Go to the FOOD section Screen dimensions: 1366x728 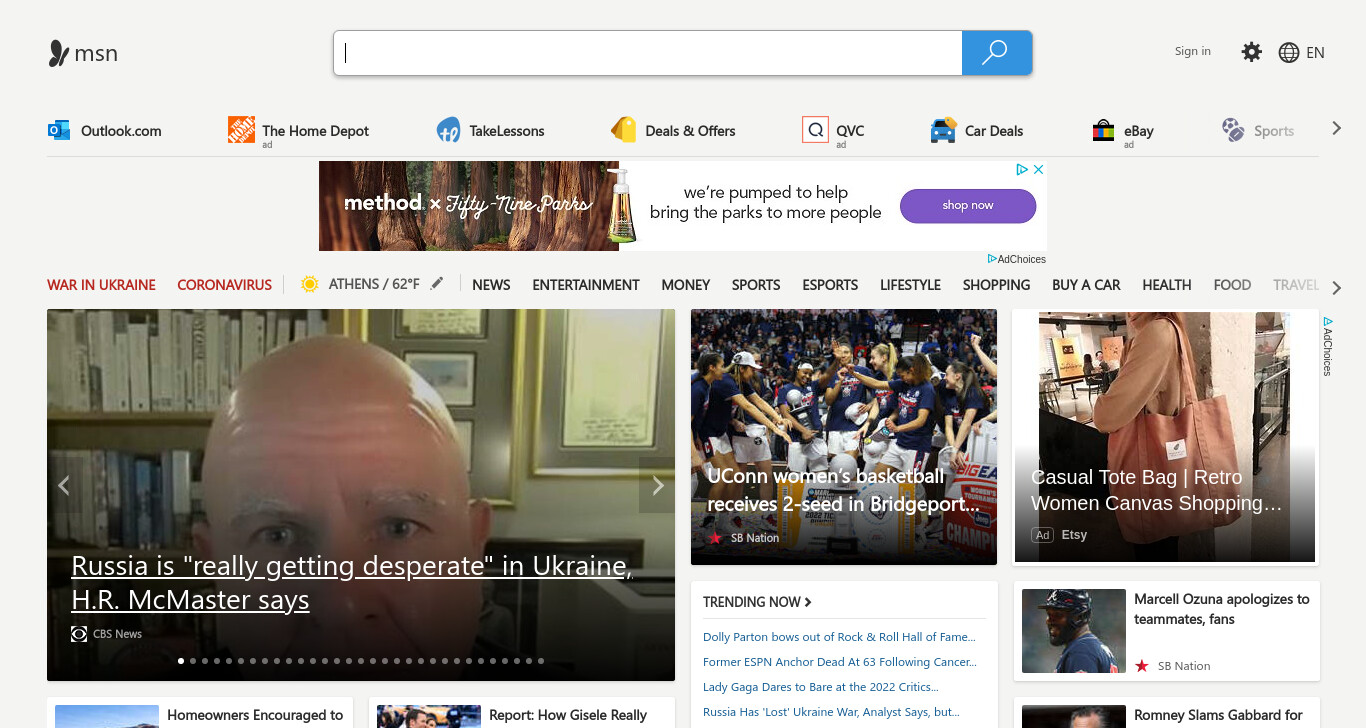pyautogui.click(x=1232, y=285)
